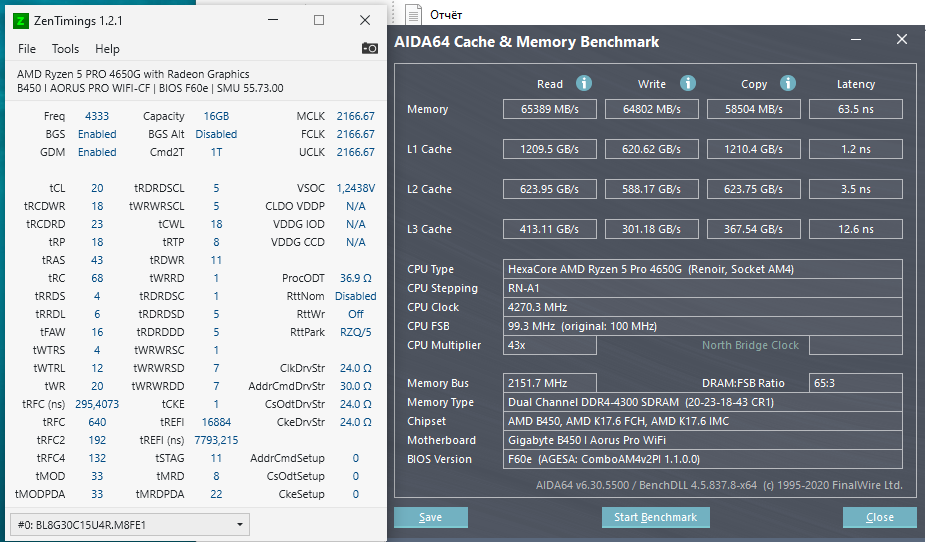Open the Tools menu in ZenTimings
The height and width of the screenshot is (542, 926).
tap(65, 49)
